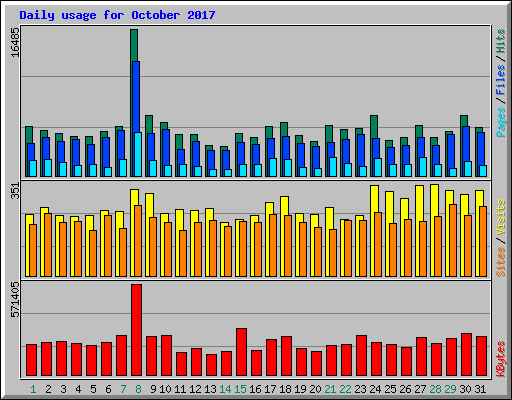
Task: Click the 'Daily usage for October 2017' title
Action: 117,15
